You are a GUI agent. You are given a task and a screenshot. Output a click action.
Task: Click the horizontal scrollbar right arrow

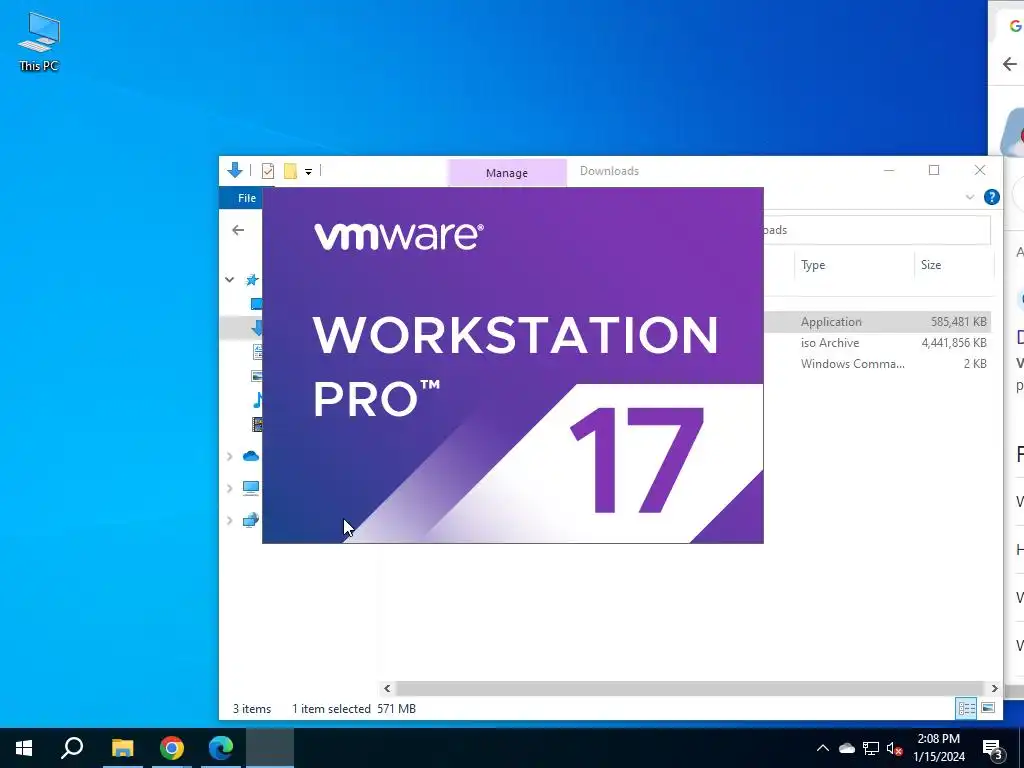click(x=994, y=688)
